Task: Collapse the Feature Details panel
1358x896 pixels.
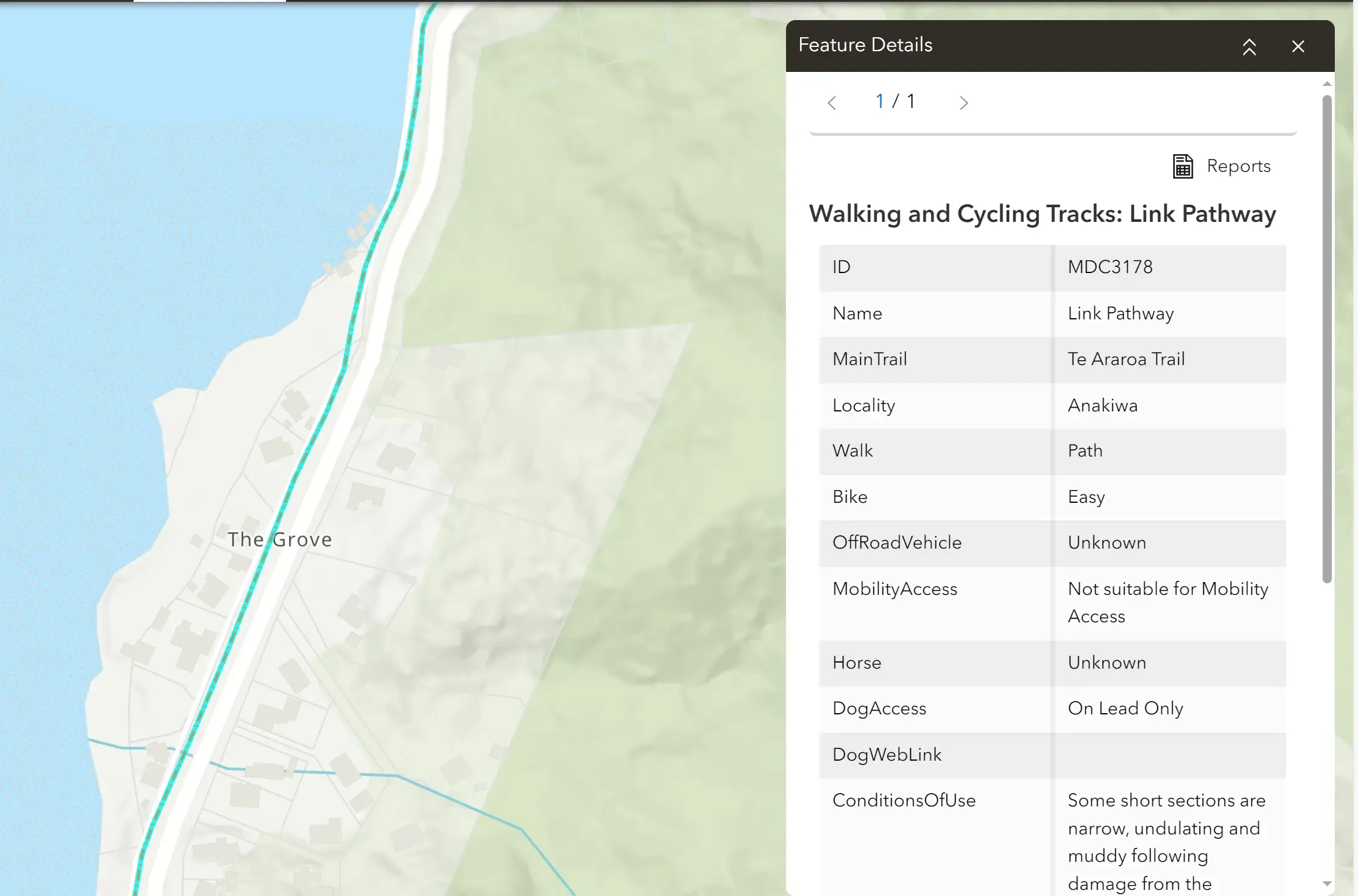Action: (x=1249, y=46)
